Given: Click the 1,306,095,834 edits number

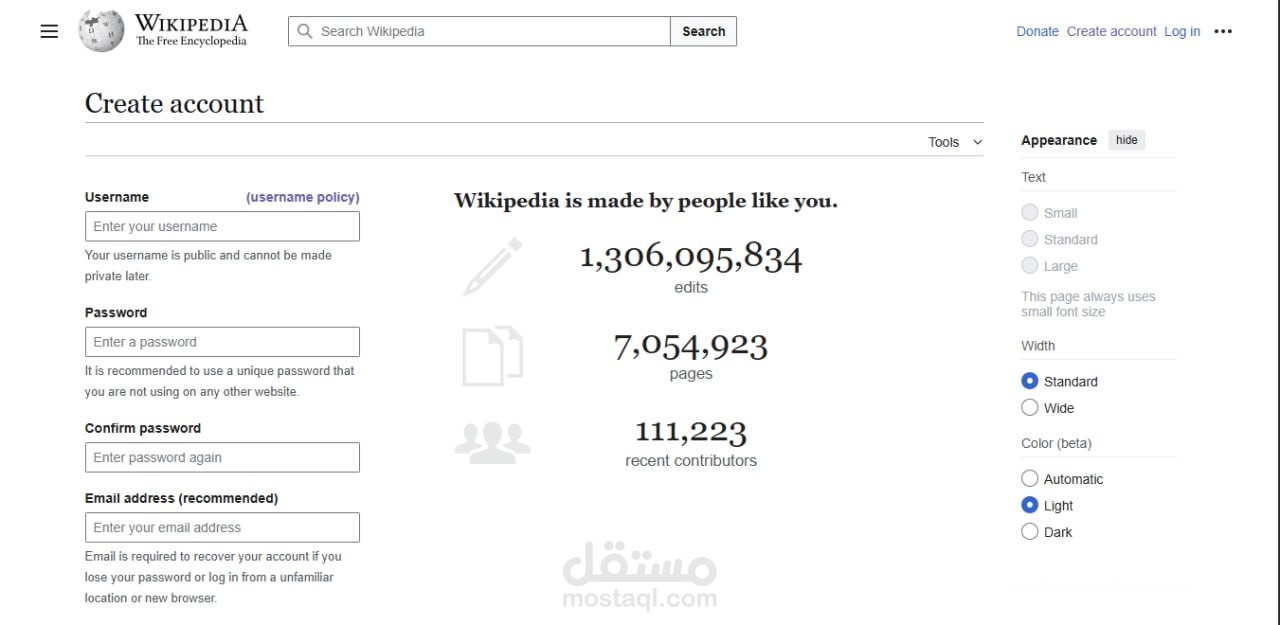Looking at the screenshot, I should click(691, 257).
